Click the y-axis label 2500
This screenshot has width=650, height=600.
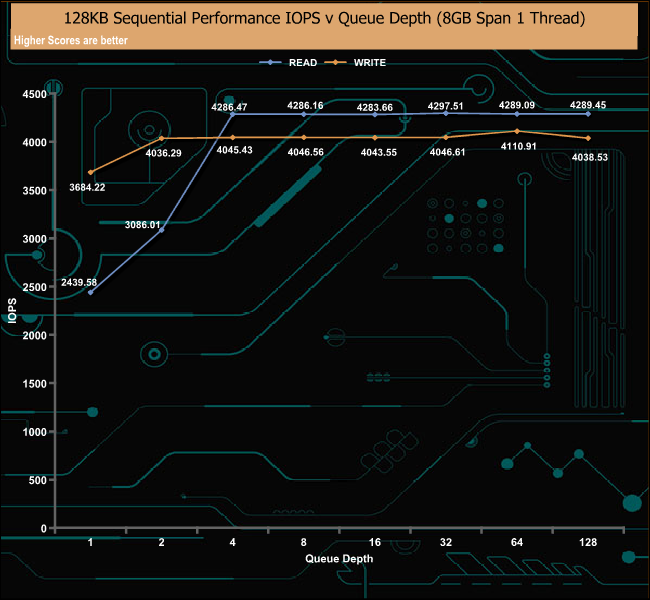[x=35, y=287]
